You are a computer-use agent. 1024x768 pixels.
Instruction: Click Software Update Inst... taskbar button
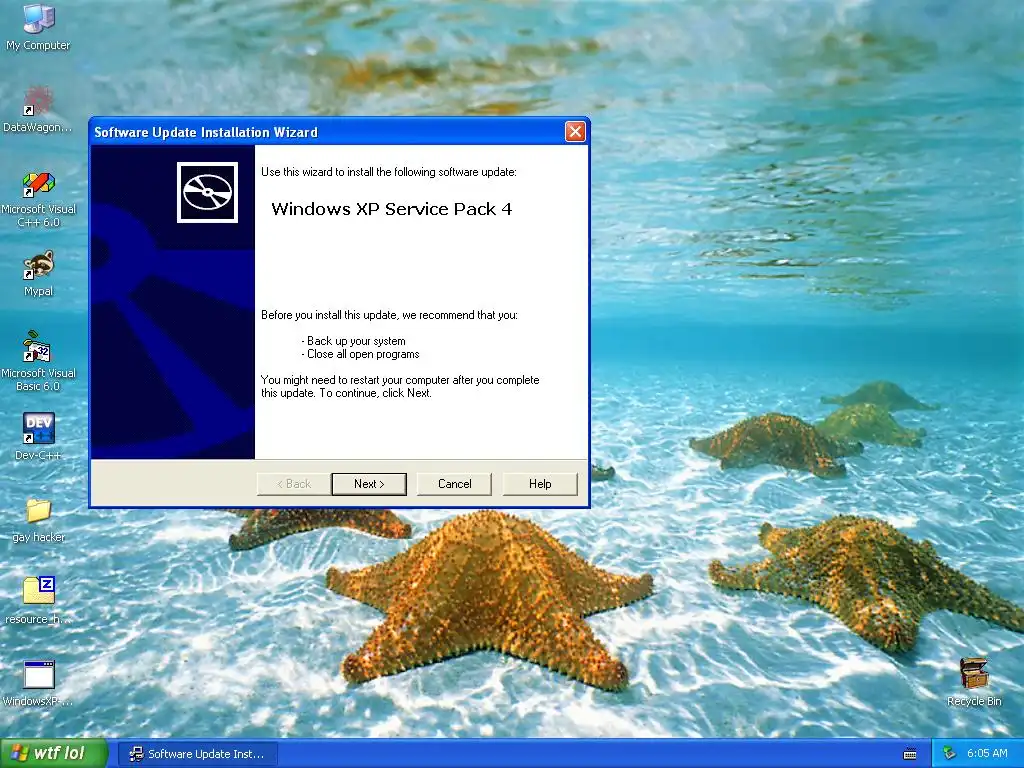coord(200,754)
